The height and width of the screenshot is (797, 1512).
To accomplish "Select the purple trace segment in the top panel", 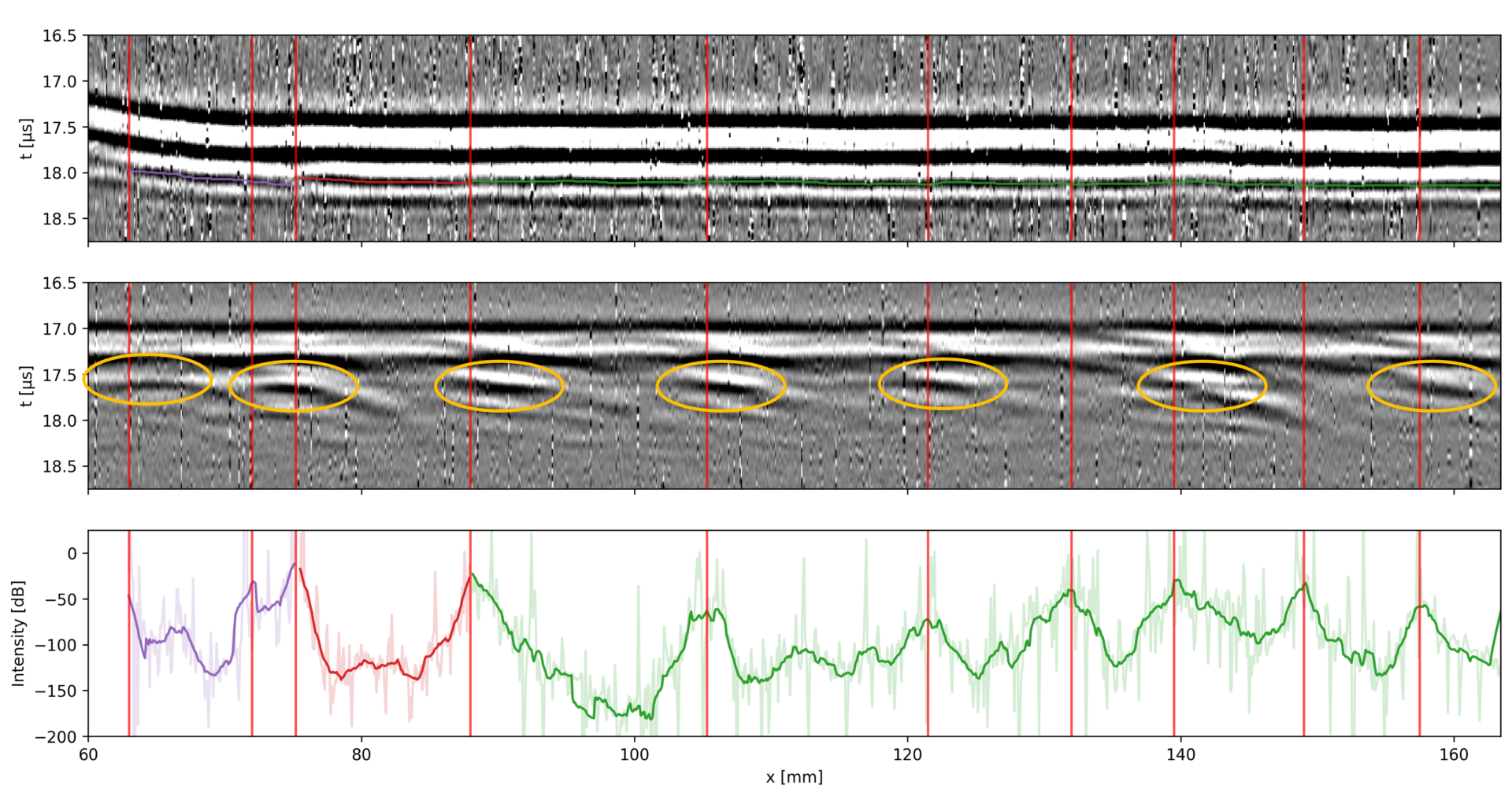I will coord(197,176).
